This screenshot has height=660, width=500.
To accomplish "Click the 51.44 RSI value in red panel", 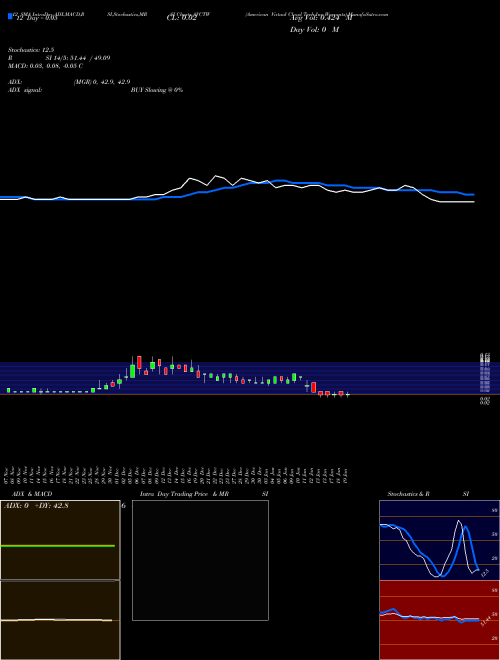I will pyautogui.click(x=486, y=621).
